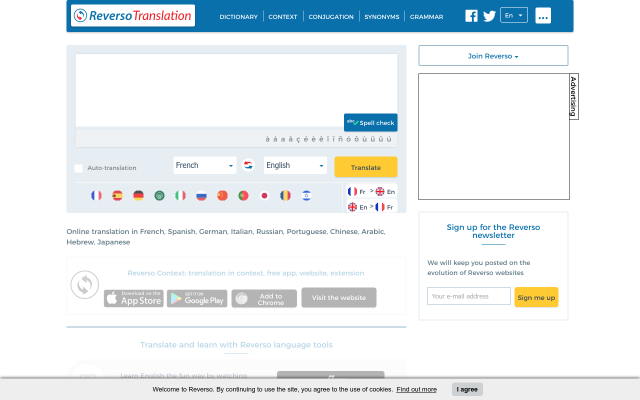Click 'Translate and learn with Reverso language tools' heading

coord(236,345)
